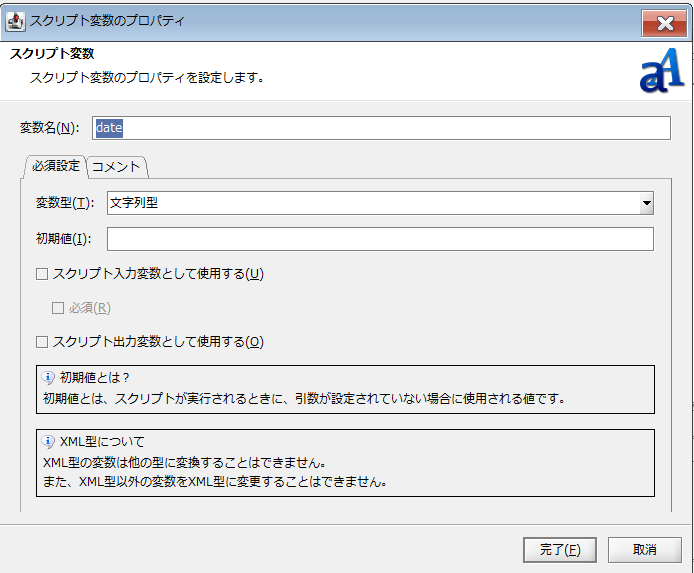Viewport: 694px width, 573px height.
Task: Click the スクリプト変数 header title
Action: [x=52, y=54]
